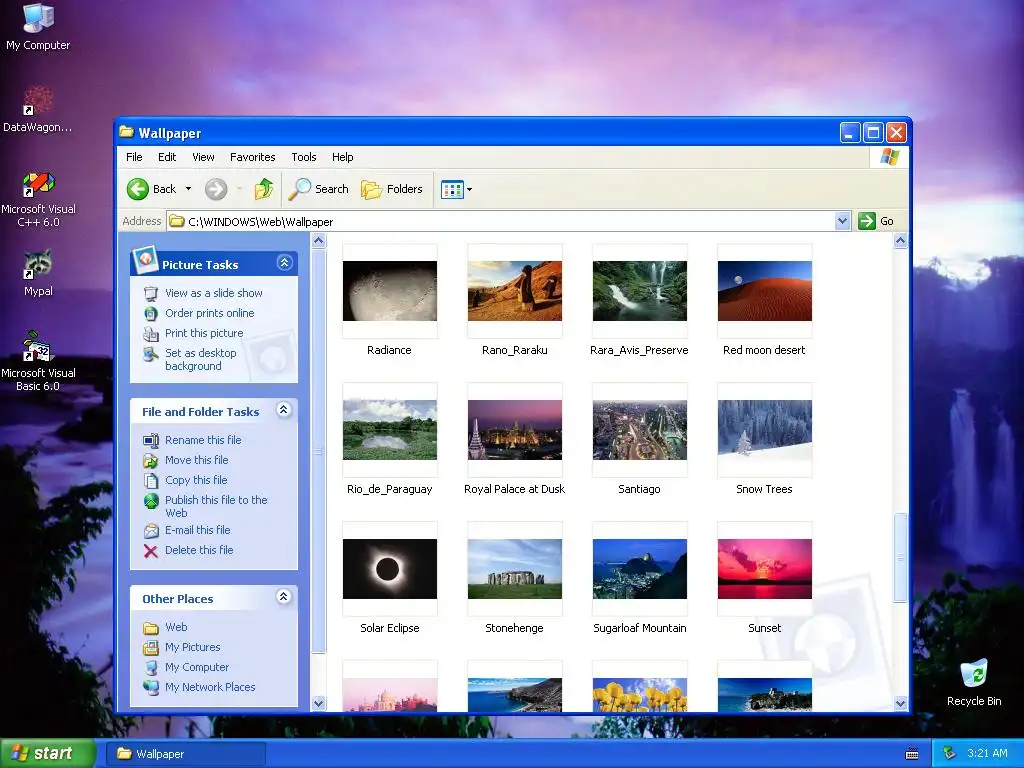Click the green Go button

click(x=876, y=221)
